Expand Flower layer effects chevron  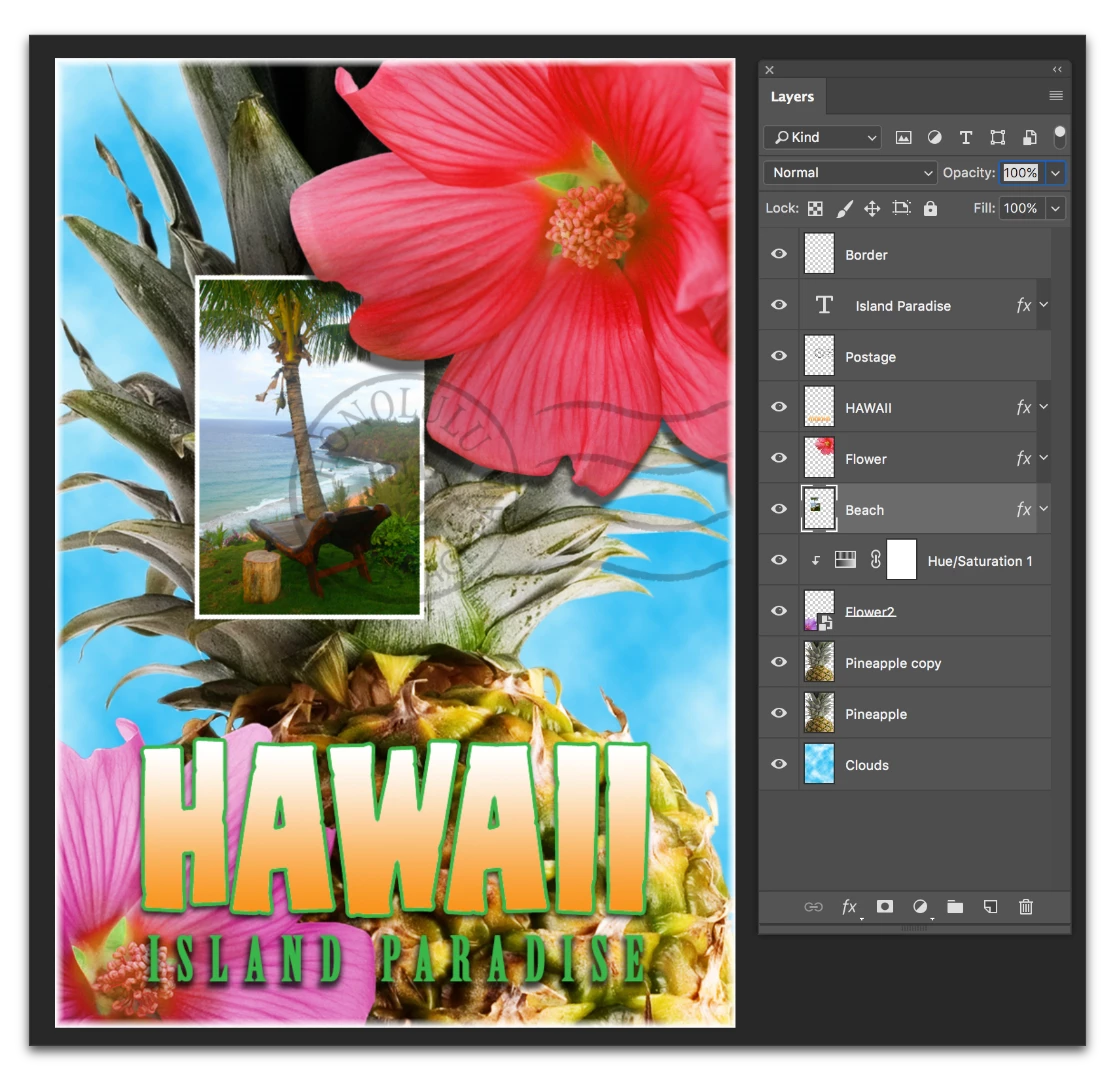[1044, 458]
